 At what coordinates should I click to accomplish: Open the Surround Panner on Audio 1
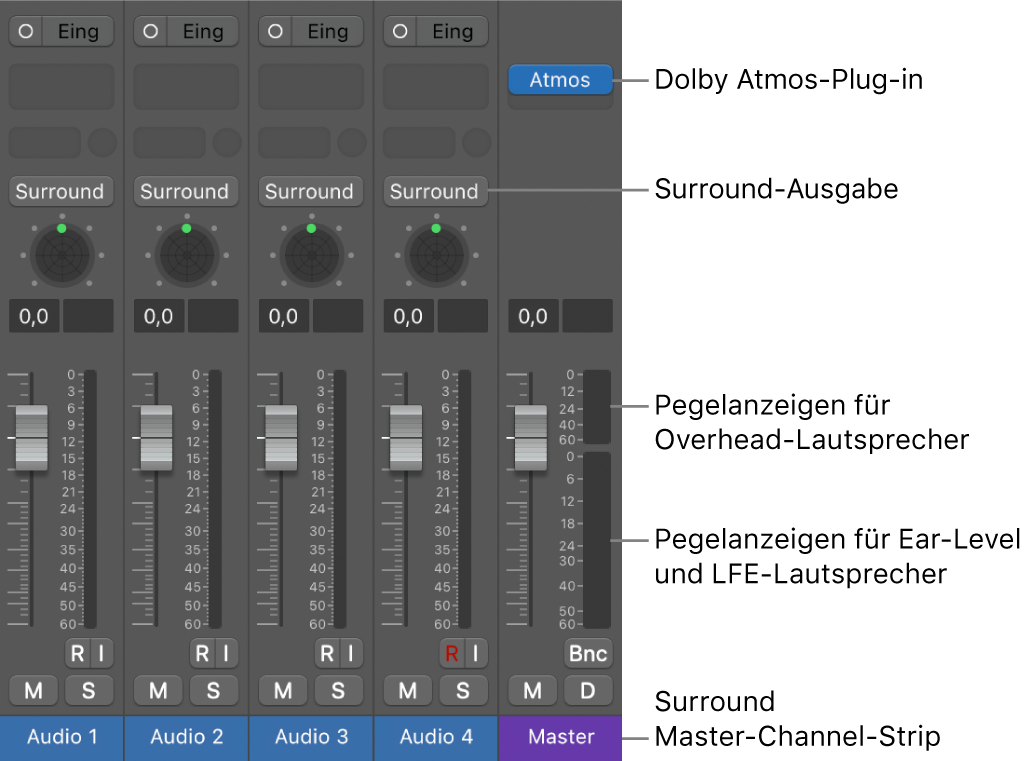(x=61, y=255)
